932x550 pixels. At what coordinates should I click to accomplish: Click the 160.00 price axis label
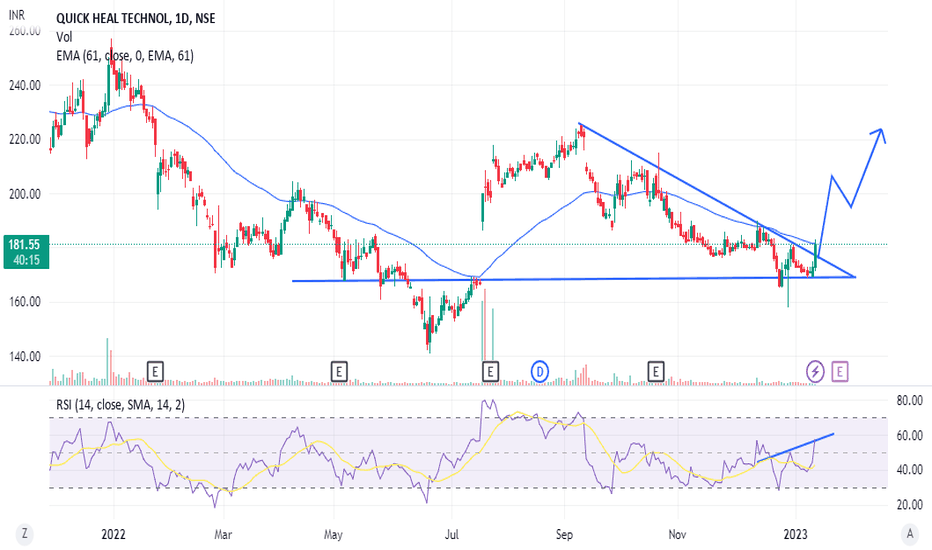(25, 302)
